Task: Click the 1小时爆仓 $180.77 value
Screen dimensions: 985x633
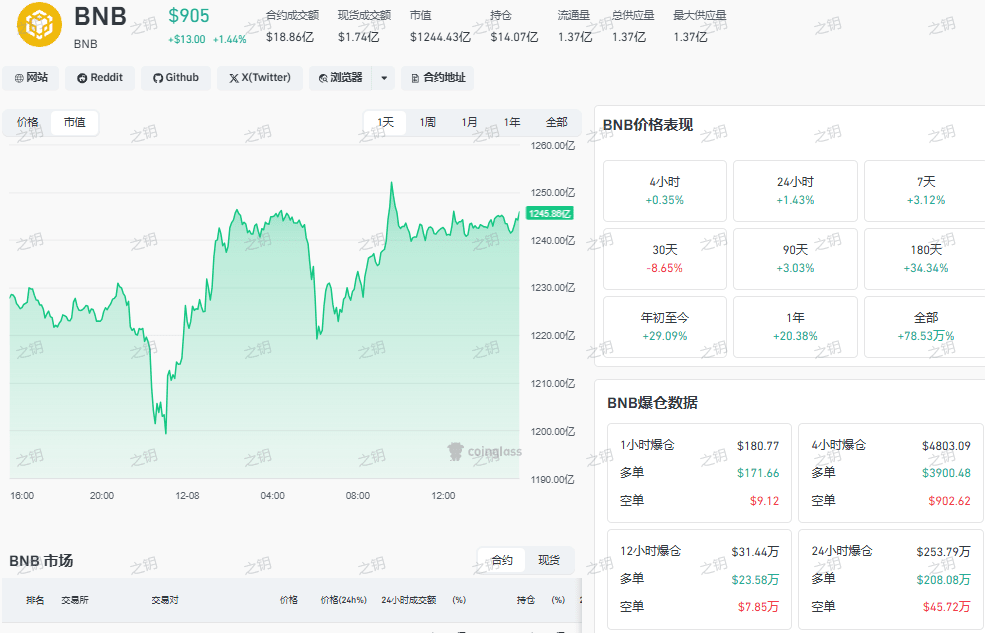Action: click(758, 446)
